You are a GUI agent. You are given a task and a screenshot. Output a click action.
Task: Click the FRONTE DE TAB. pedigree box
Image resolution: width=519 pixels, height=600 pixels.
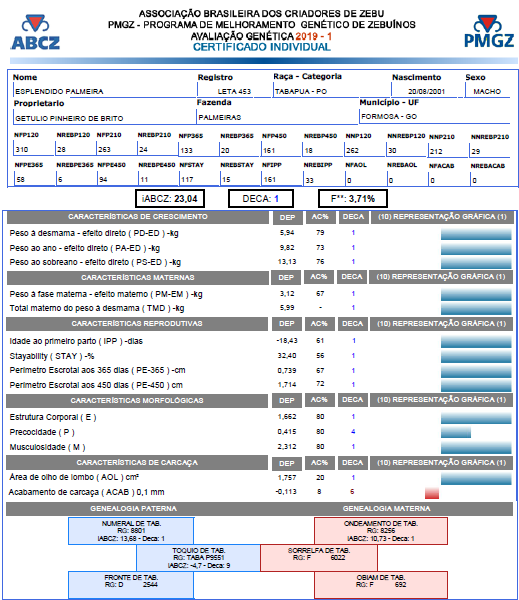click(131, 585)
